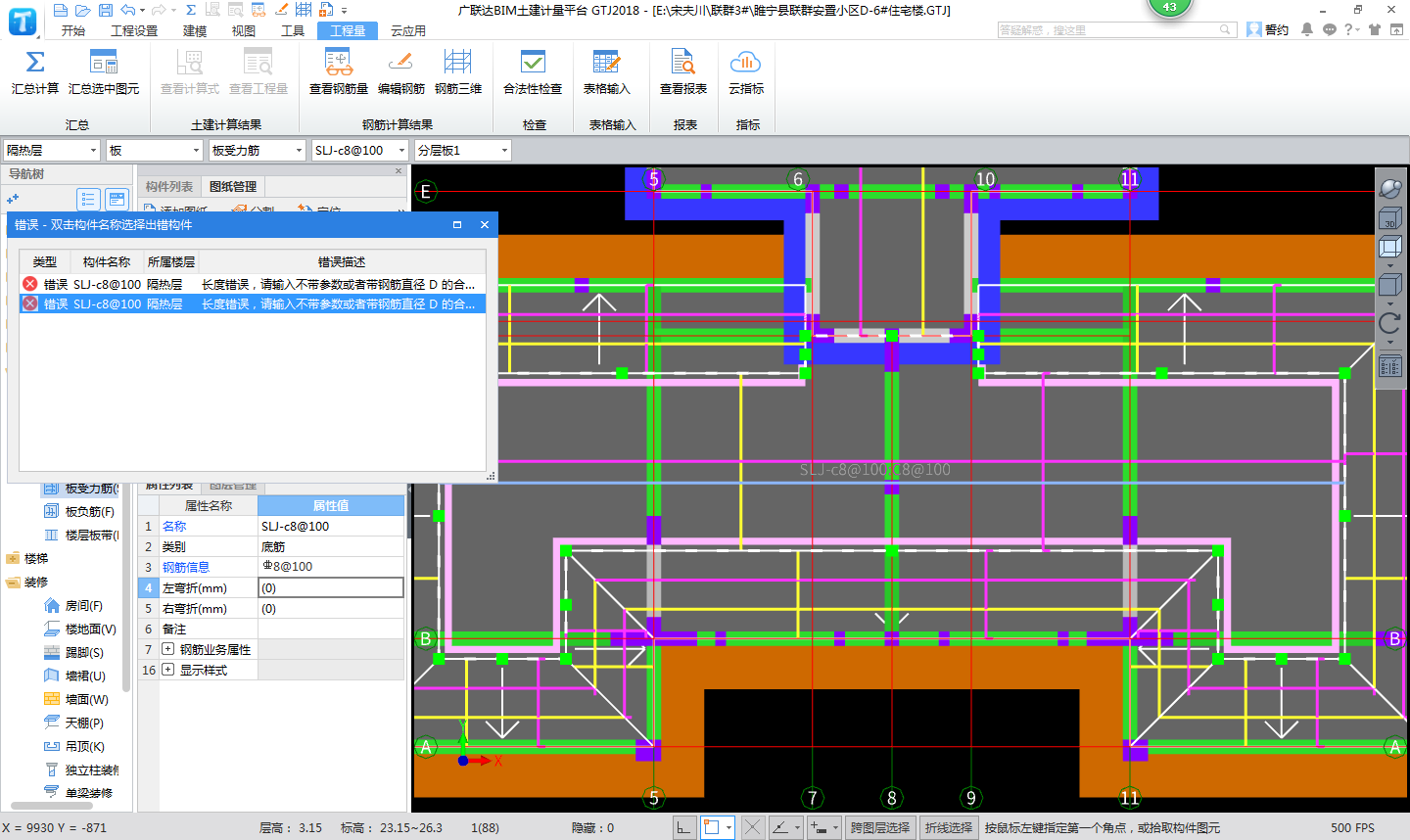Click the undo arrow in the quick access bar
Image resolution: width=1410 pixels, height=840 pixels.
point(127,10)
